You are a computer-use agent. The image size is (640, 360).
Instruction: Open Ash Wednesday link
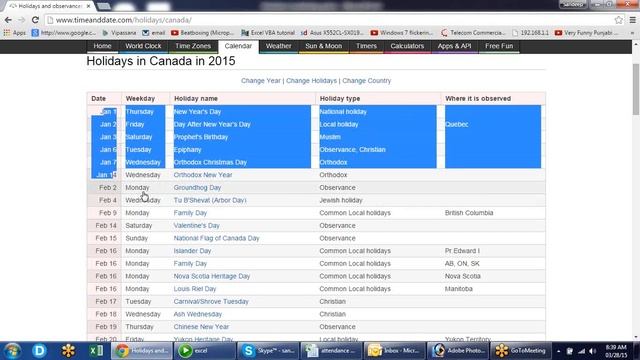pos(198,314)
